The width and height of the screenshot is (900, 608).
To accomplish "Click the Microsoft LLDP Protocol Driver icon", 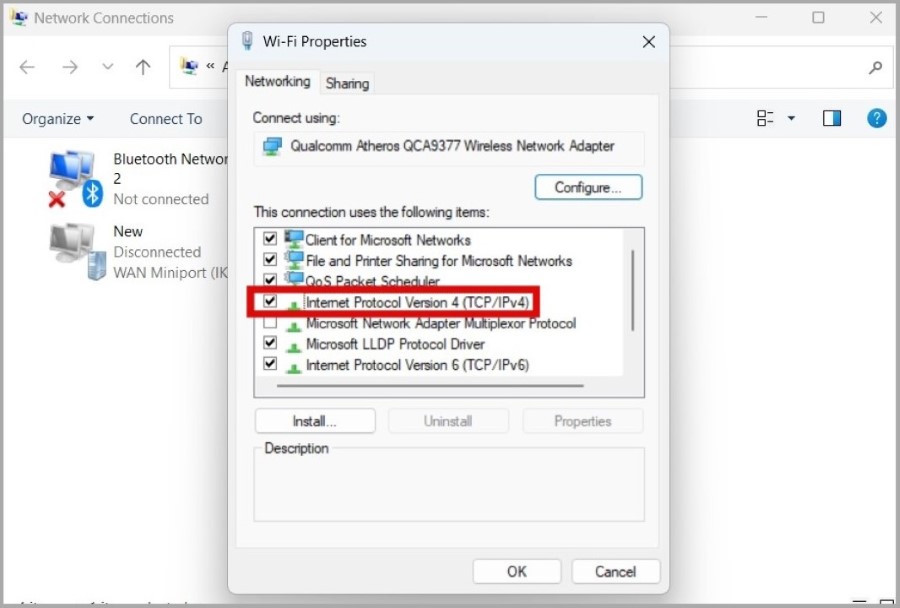I will click(294, 346).
